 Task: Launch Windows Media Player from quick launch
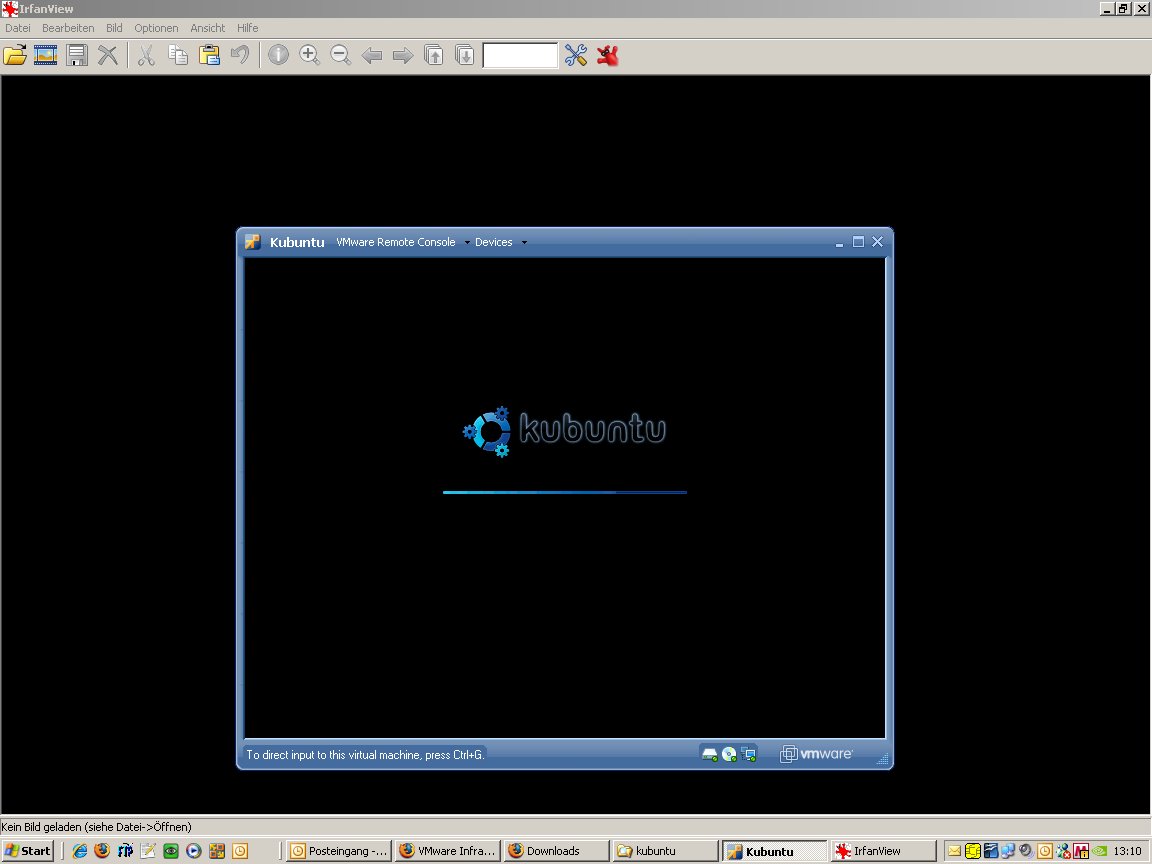pos(193,851)
